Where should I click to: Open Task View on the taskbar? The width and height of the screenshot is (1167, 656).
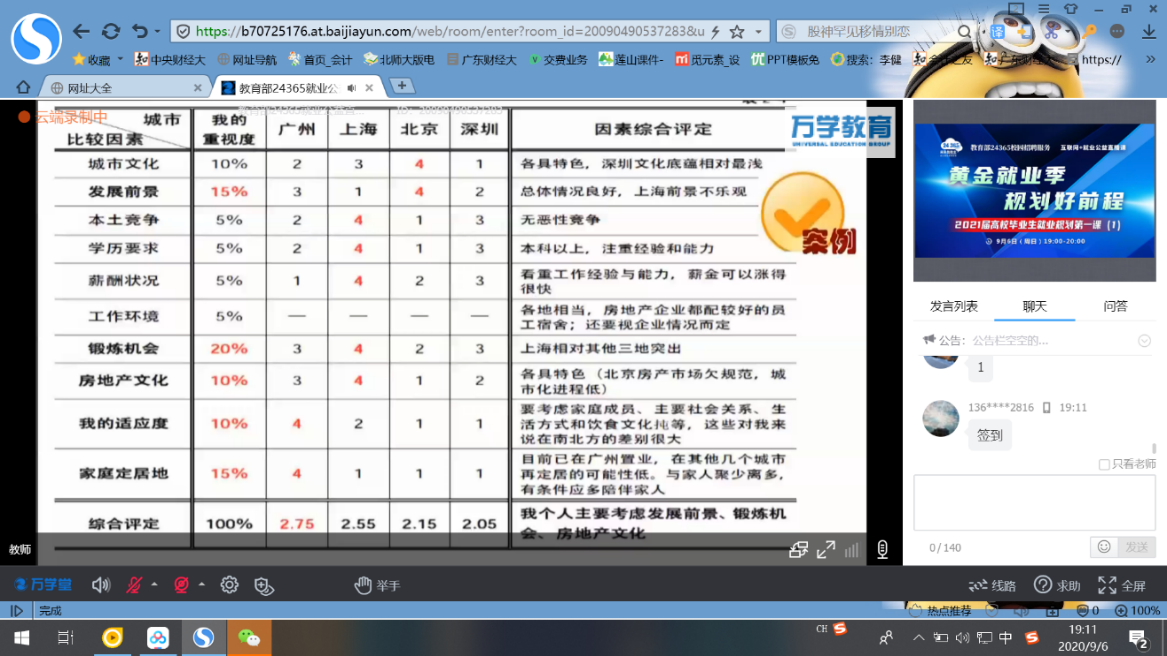click(x=65, y=638)
